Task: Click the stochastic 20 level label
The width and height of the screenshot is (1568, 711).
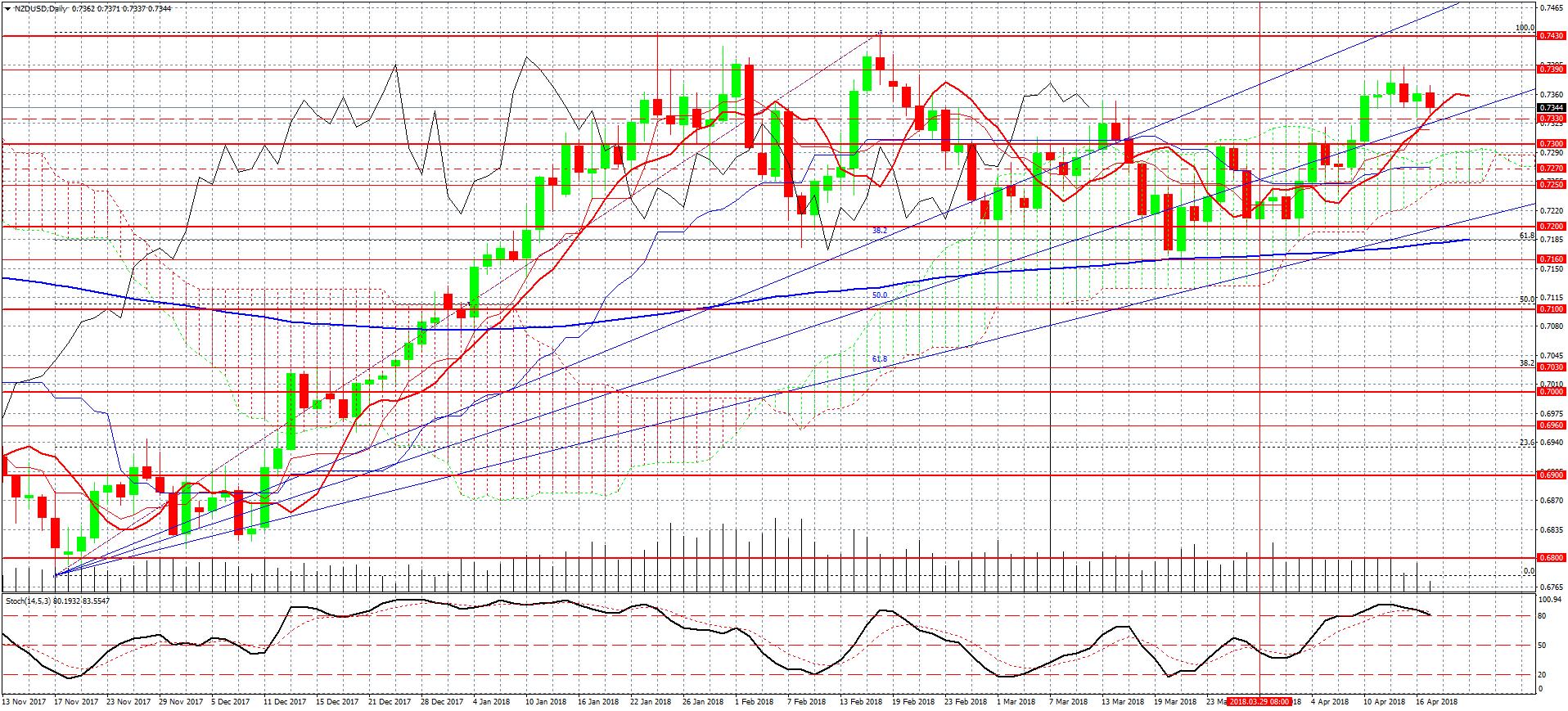Action: tap(1543, 674)
